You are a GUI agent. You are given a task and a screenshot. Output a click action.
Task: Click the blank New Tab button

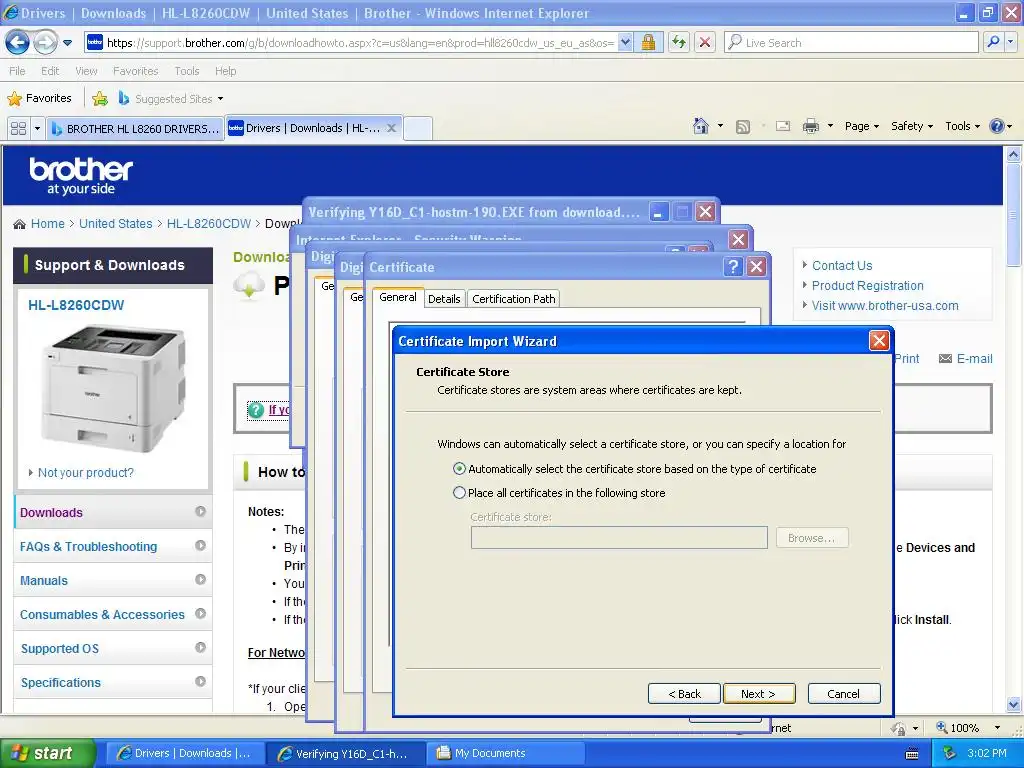point(418,128)
